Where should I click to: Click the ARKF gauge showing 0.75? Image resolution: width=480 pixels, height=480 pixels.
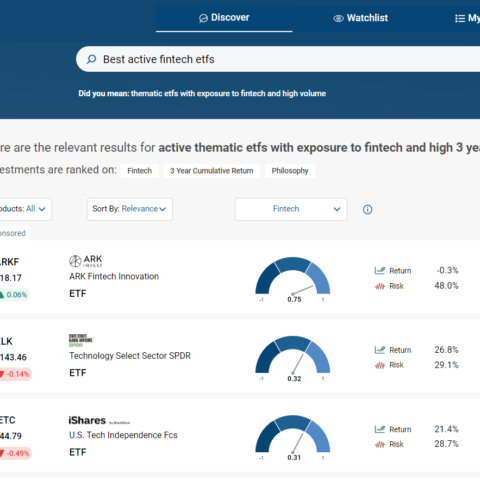click(x=293, y=279)
